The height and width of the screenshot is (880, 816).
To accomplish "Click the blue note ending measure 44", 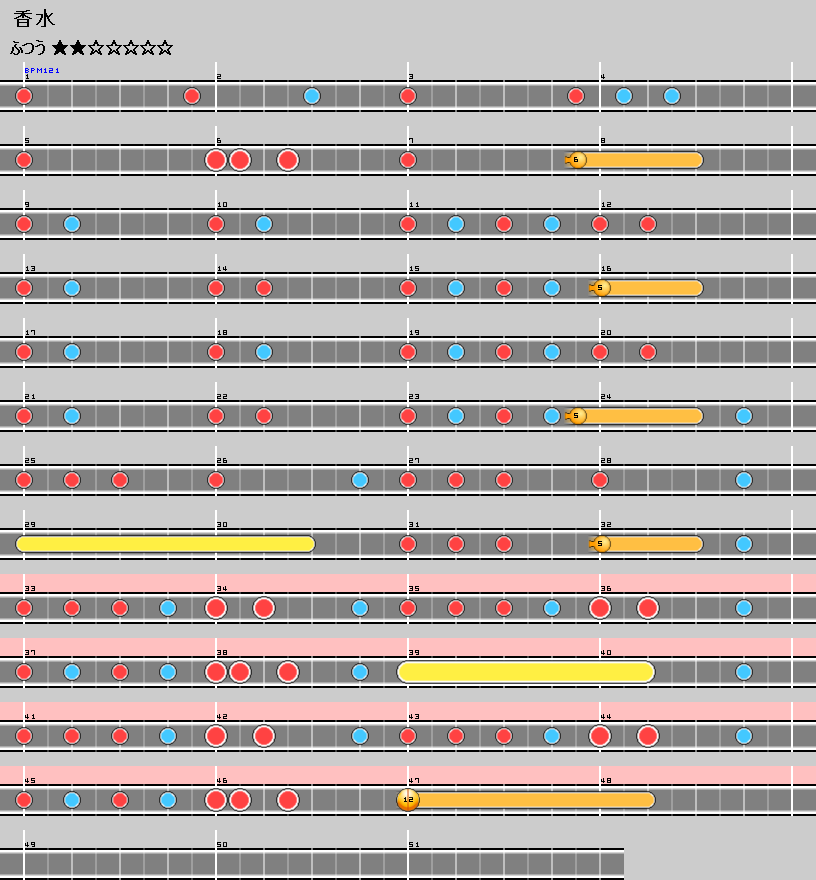I will (x=744, y=736).
